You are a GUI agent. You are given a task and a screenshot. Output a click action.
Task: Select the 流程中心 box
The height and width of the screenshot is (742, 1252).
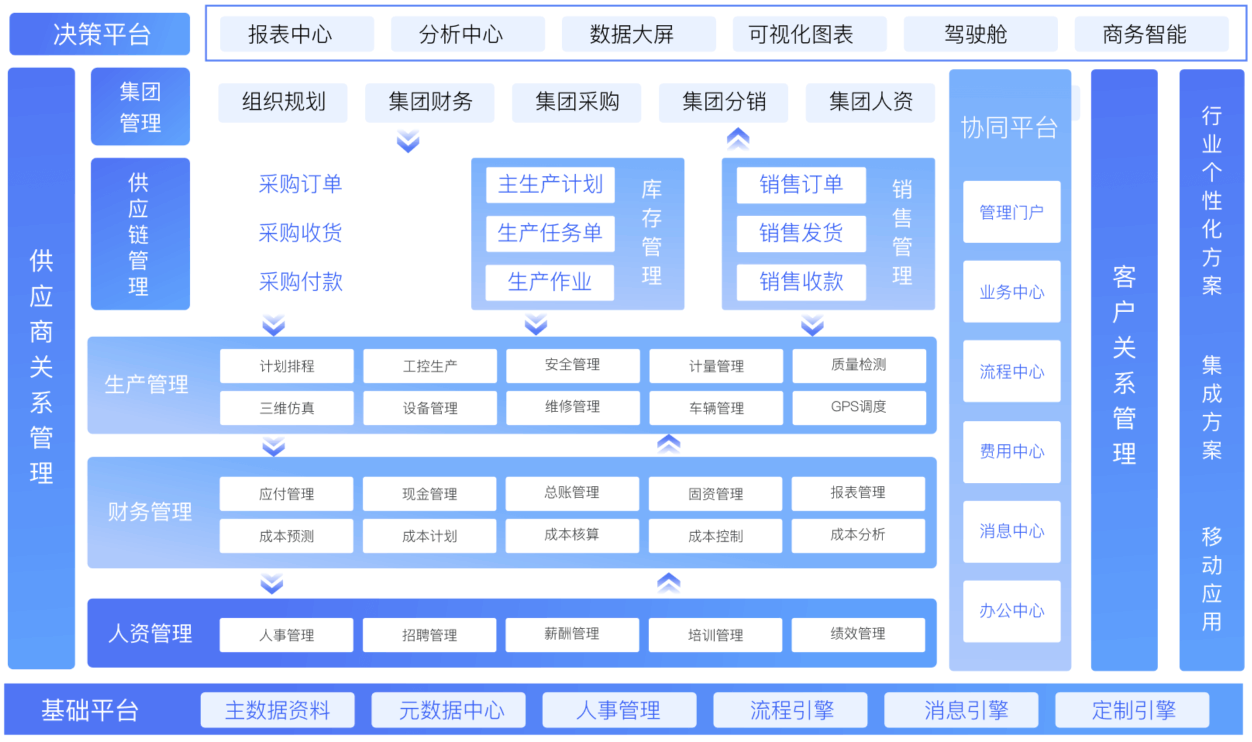(1012, 372)
